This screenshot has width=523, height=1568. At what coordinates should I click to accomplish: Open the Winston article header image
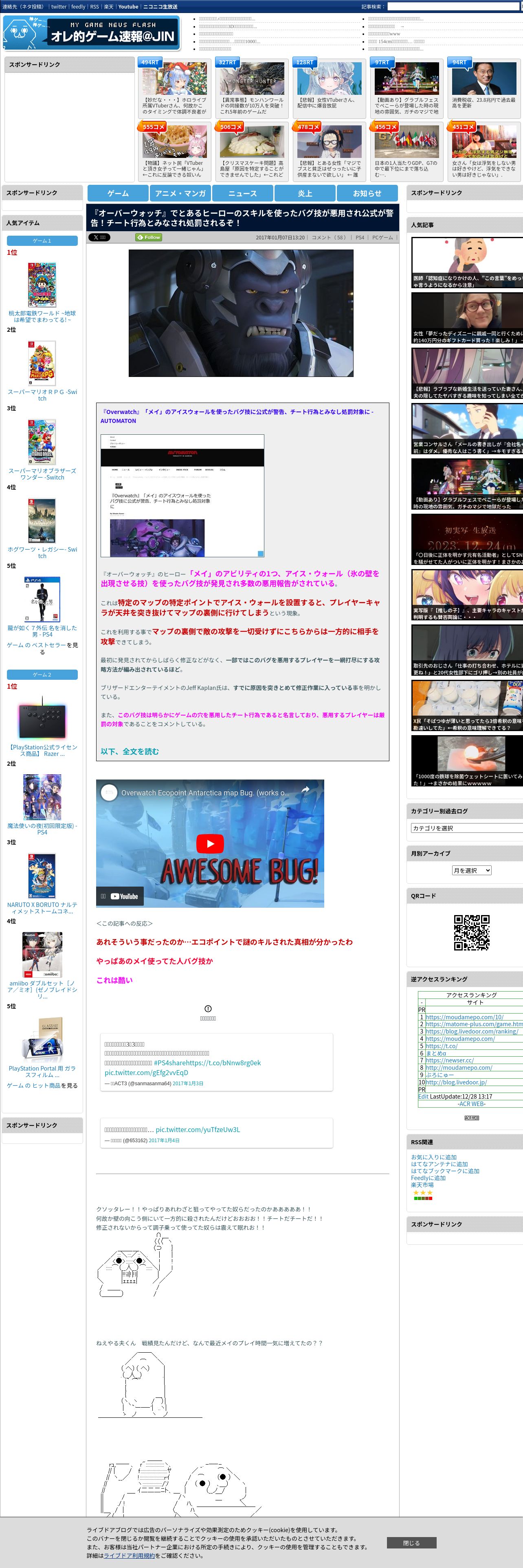coord(241,313)
